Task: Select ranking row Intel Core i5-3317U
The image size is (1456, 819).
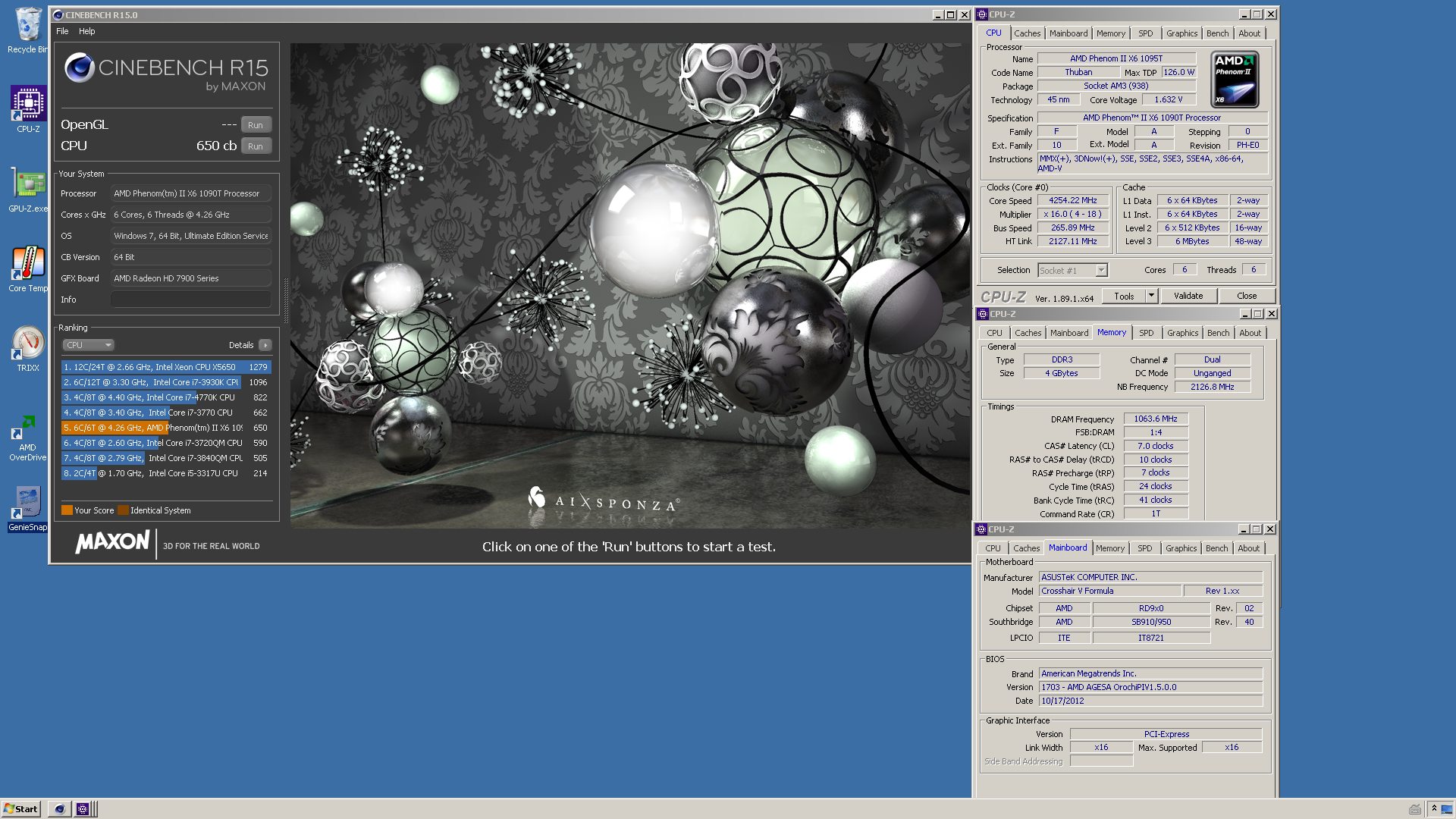Action: pyautogui.click(x=165, y=473)
